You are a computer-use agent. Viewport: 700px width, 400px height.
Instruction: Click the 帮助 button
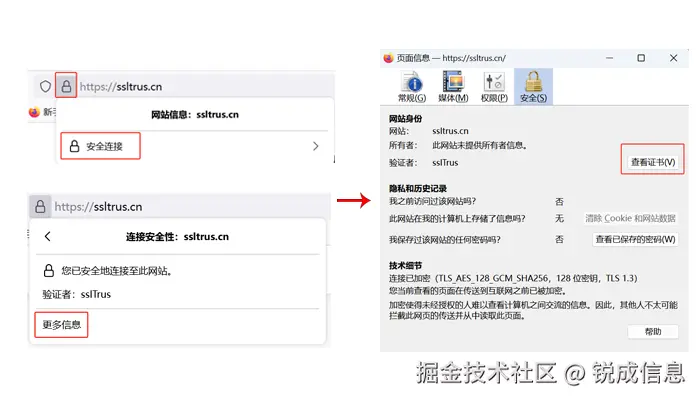(653, 331)
